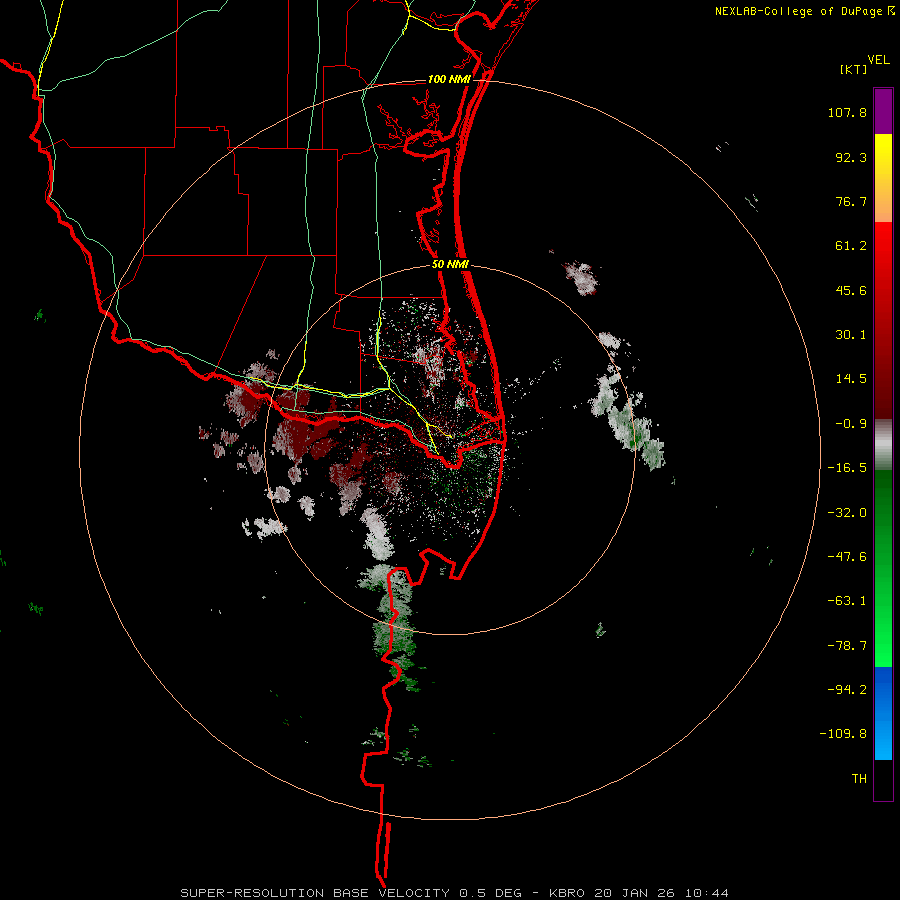The width and height of the screenshot is (900, 900).
Task: Click the 76.7 velocity scale value
Action: click(x=851, y=201)
